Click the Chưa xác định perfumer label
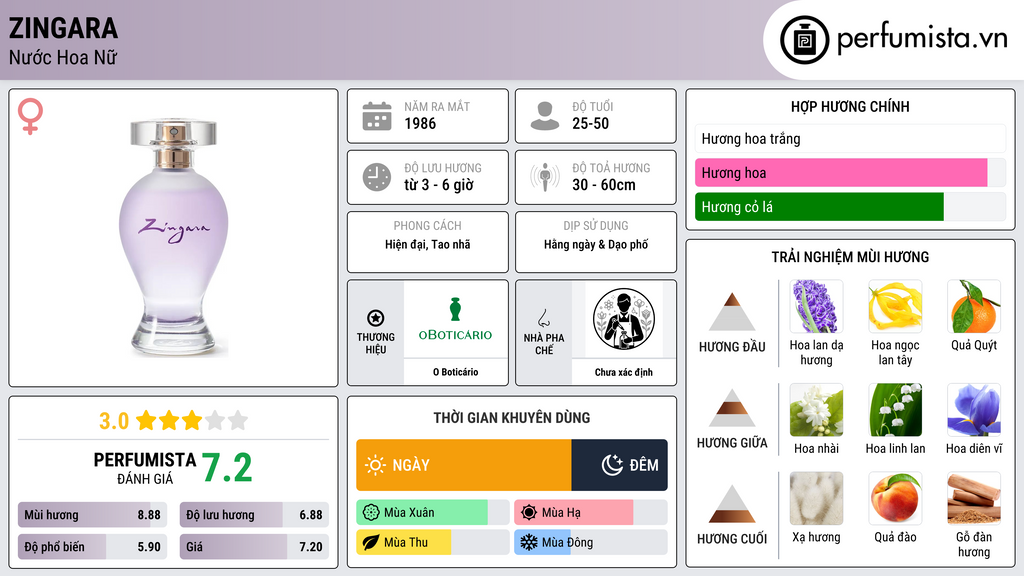1024x576 pixels. [624, 372]
